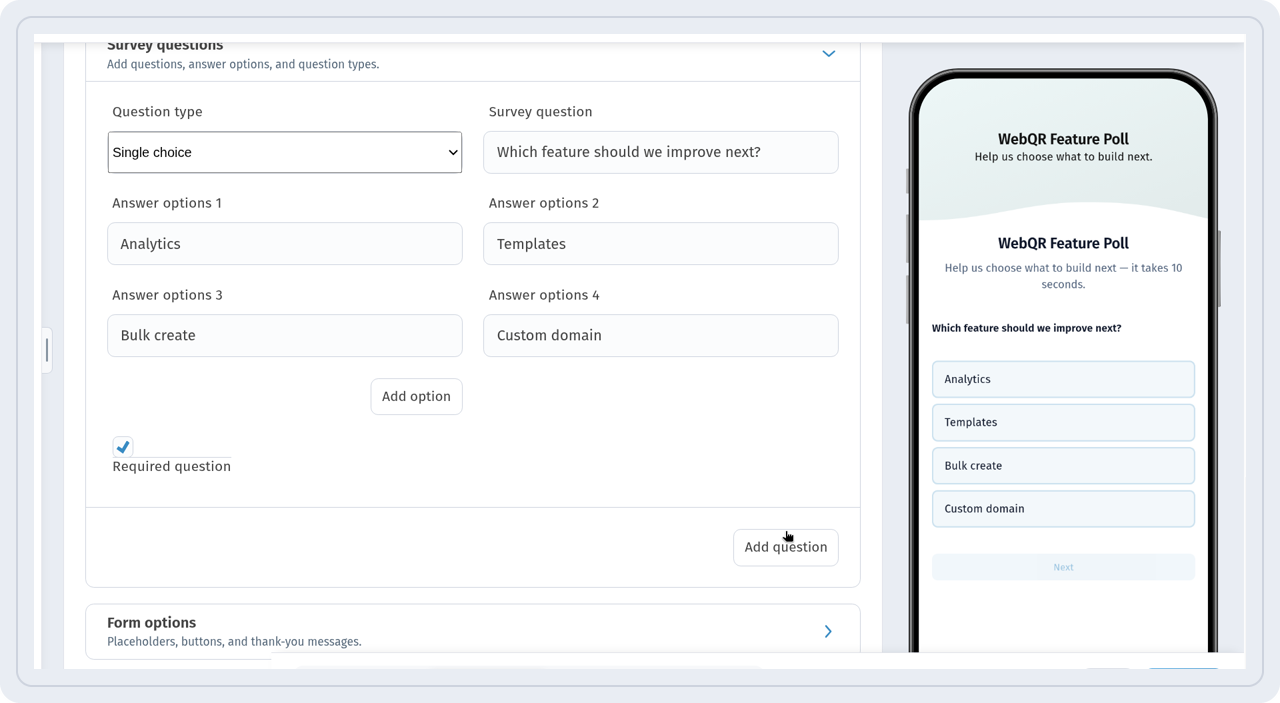Click the Custom domain answer field
The image size is (1280, 703).
click(661, 336)
